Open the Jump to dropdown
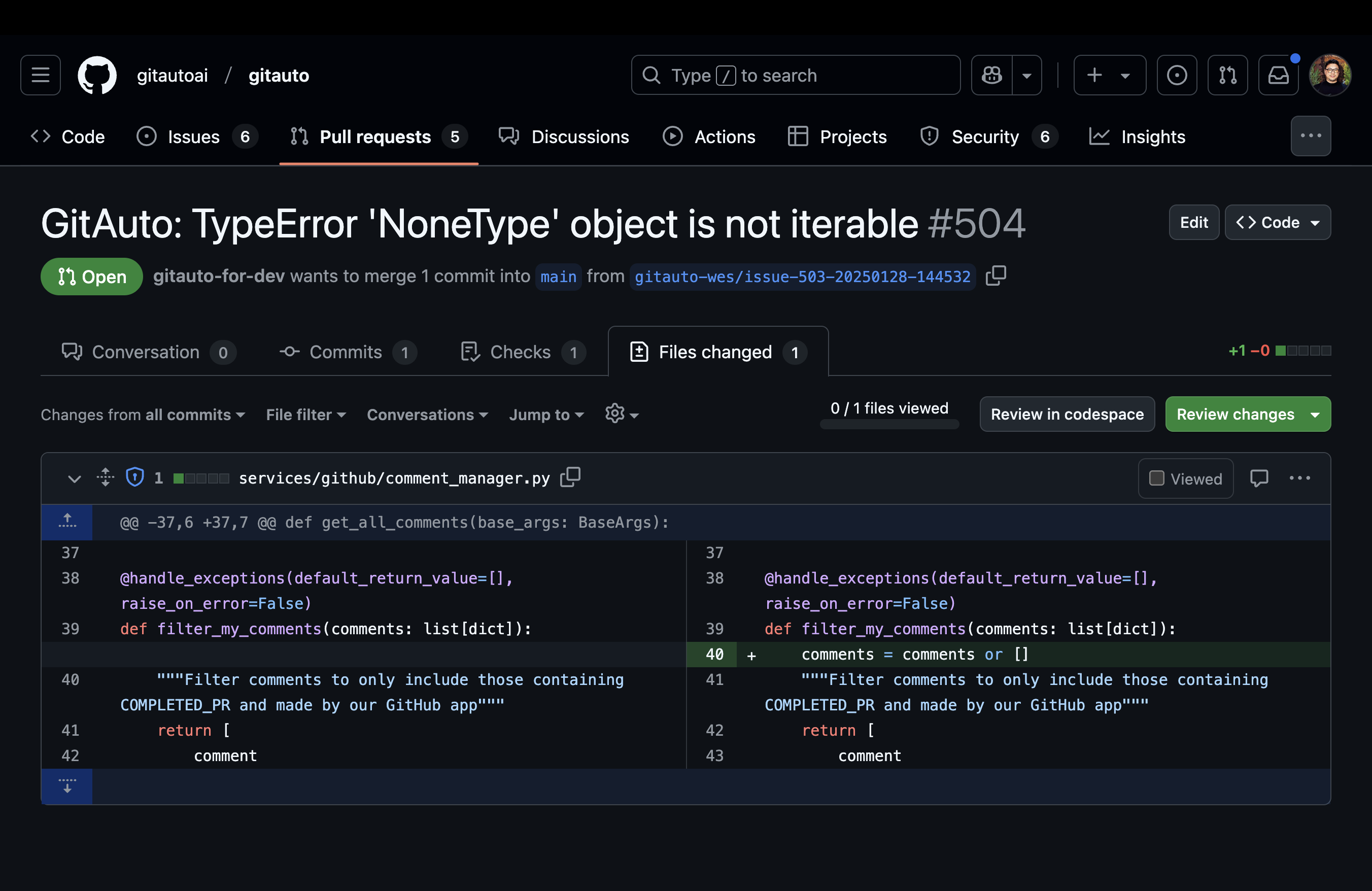The image size is (1372, 891). 546,415
